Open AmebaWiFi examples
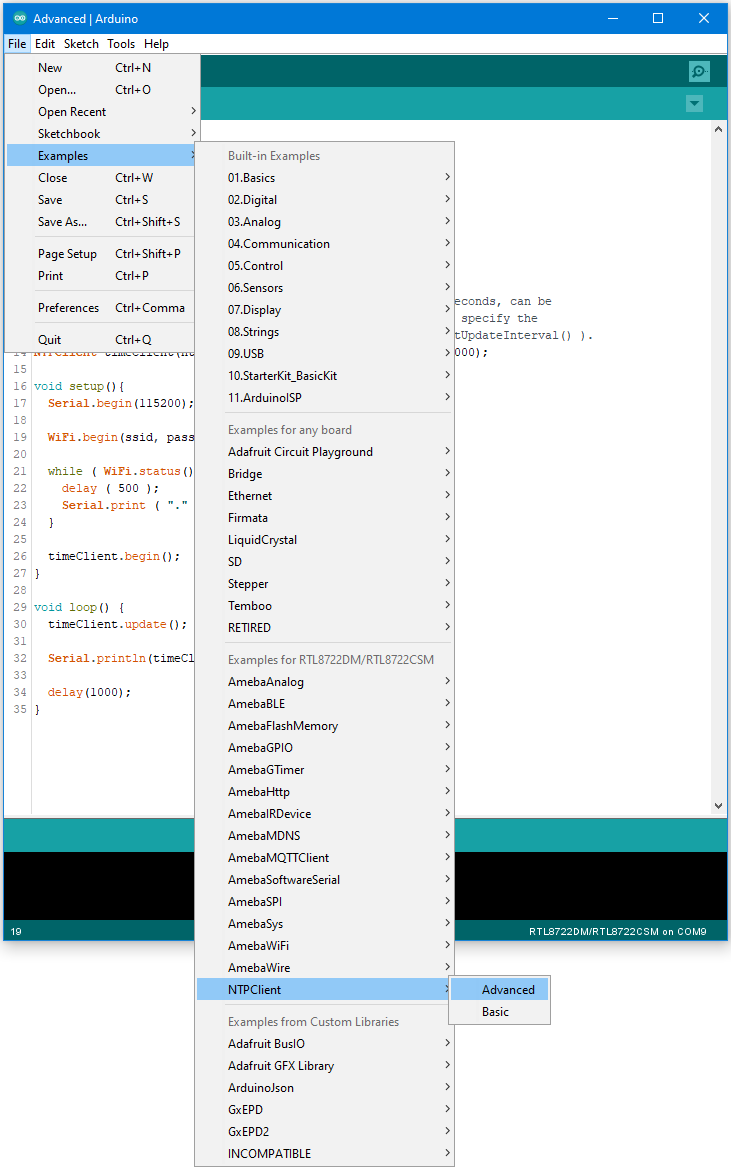 tap(324, 946)
